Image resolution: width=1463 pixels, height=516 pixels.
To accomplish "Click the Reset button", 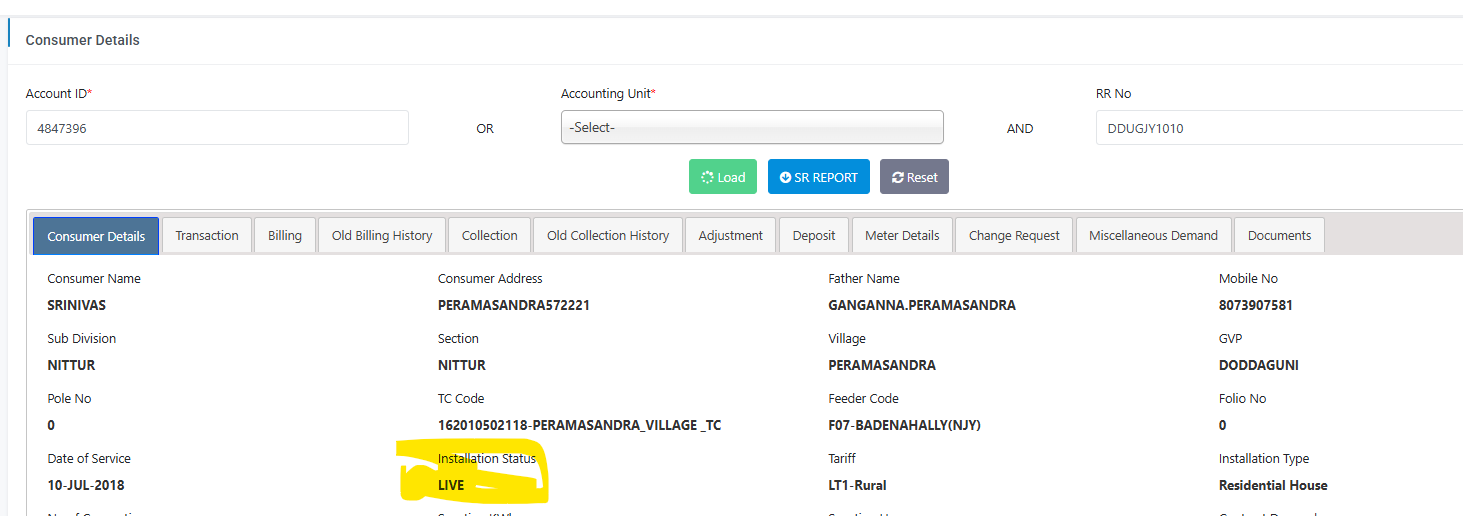I will coord(914,177).
